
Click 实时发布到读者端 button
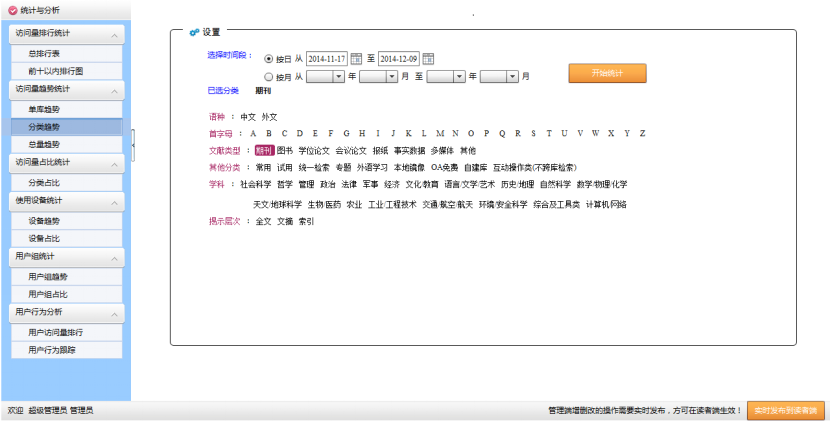pos(785,410)
